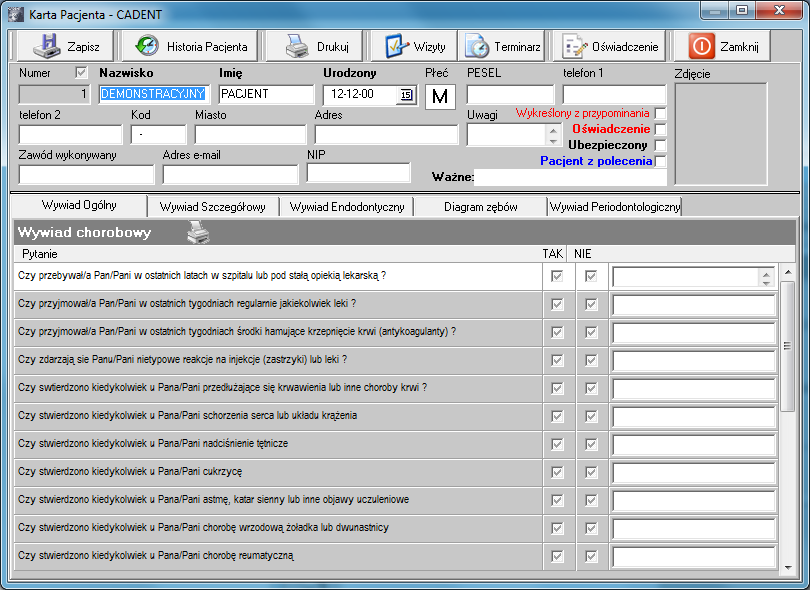Tick the Ubezpieczony checkbox
This screenshot has width=810, height=590.
coord(660,146)
